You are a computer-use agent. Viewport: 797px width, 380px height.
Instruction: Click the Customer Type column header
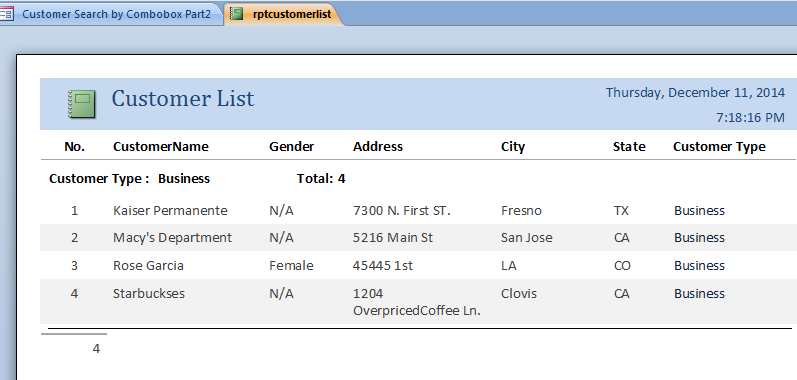click(x=719, y=147)
